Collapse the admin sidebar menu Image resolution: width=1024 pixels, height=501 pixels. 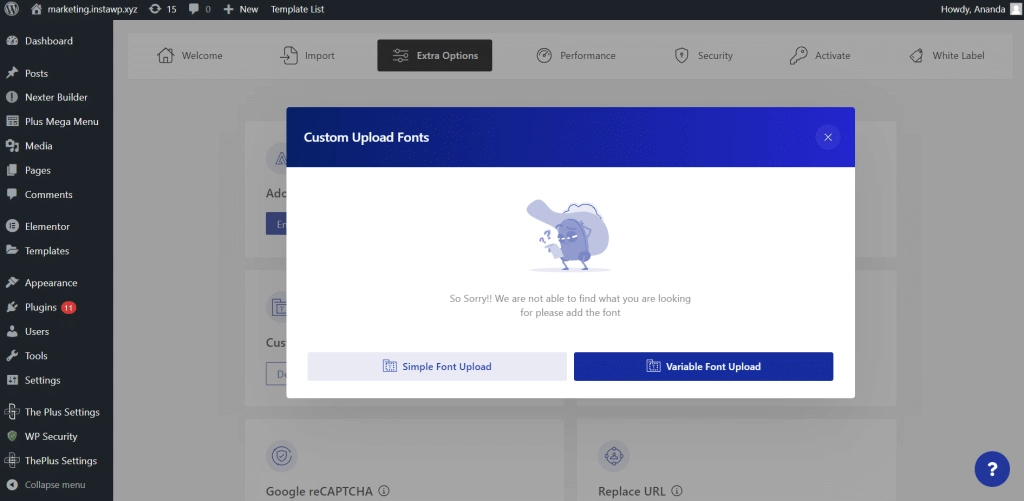[54, 485]
